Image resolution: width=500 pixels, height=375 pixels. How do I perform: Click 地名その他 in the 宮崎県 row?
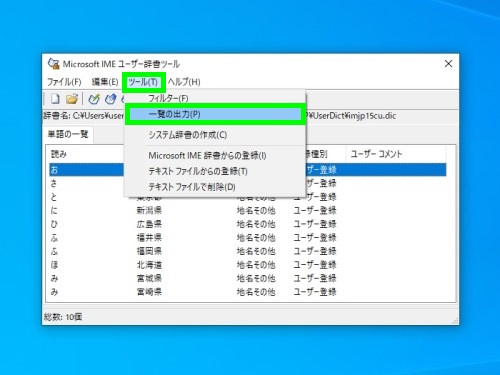pyautogui.click(x=256, y=292)
